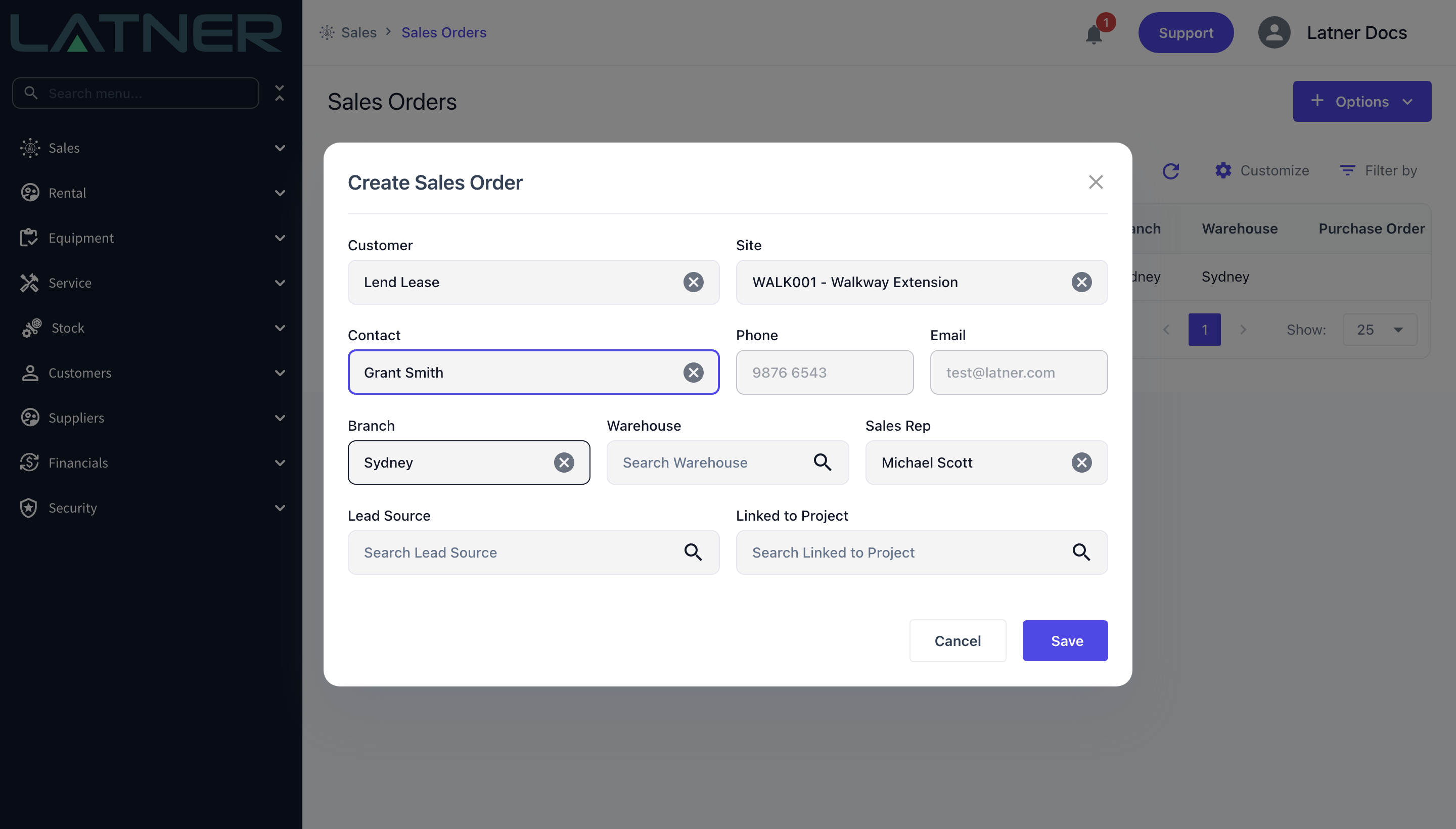Close the Create Sales Order dialog
The height and width of the screenshot is (829, 1456).
pyautogui.click(x=1096, y=182)
